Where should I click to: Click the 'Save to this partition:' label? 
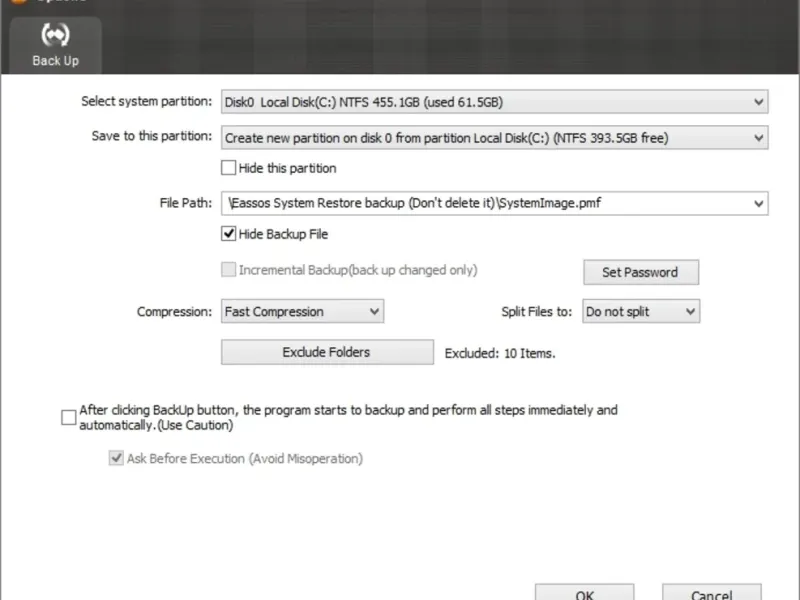tap(152, 136)
